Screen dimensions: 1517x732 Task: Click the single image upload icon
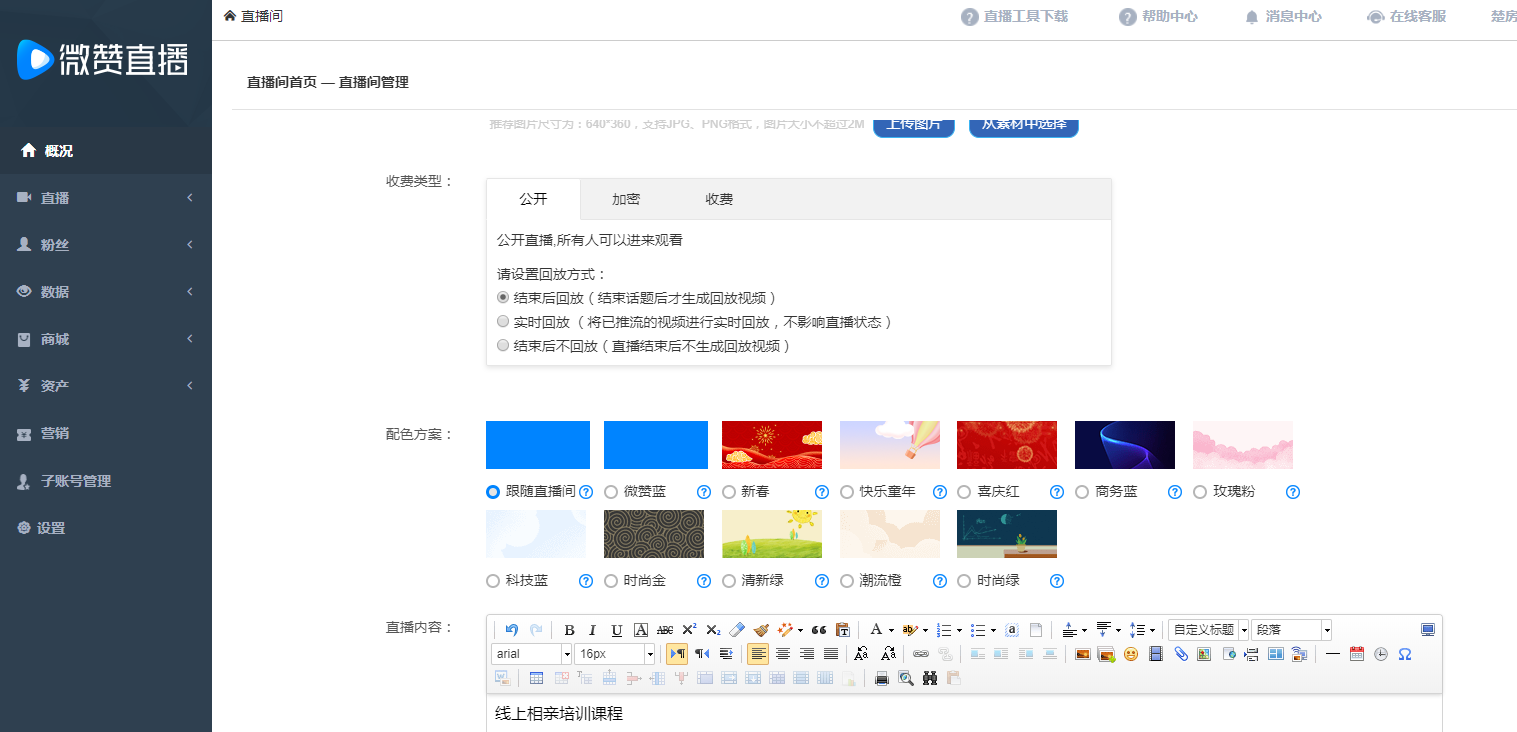[1083, 654]
